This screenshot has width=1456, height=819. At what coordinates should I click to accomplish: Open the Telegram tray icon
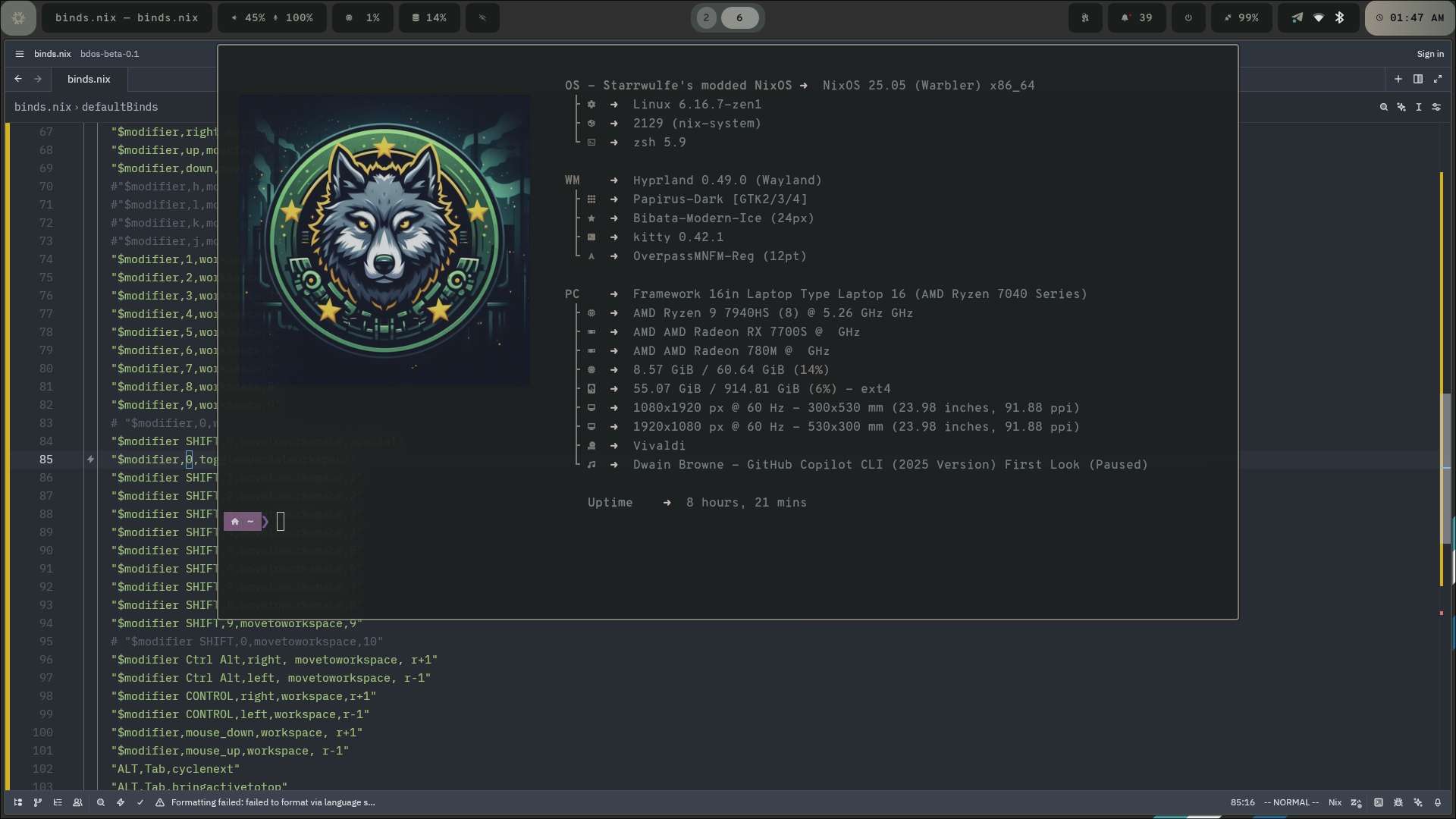[1298, 17]
